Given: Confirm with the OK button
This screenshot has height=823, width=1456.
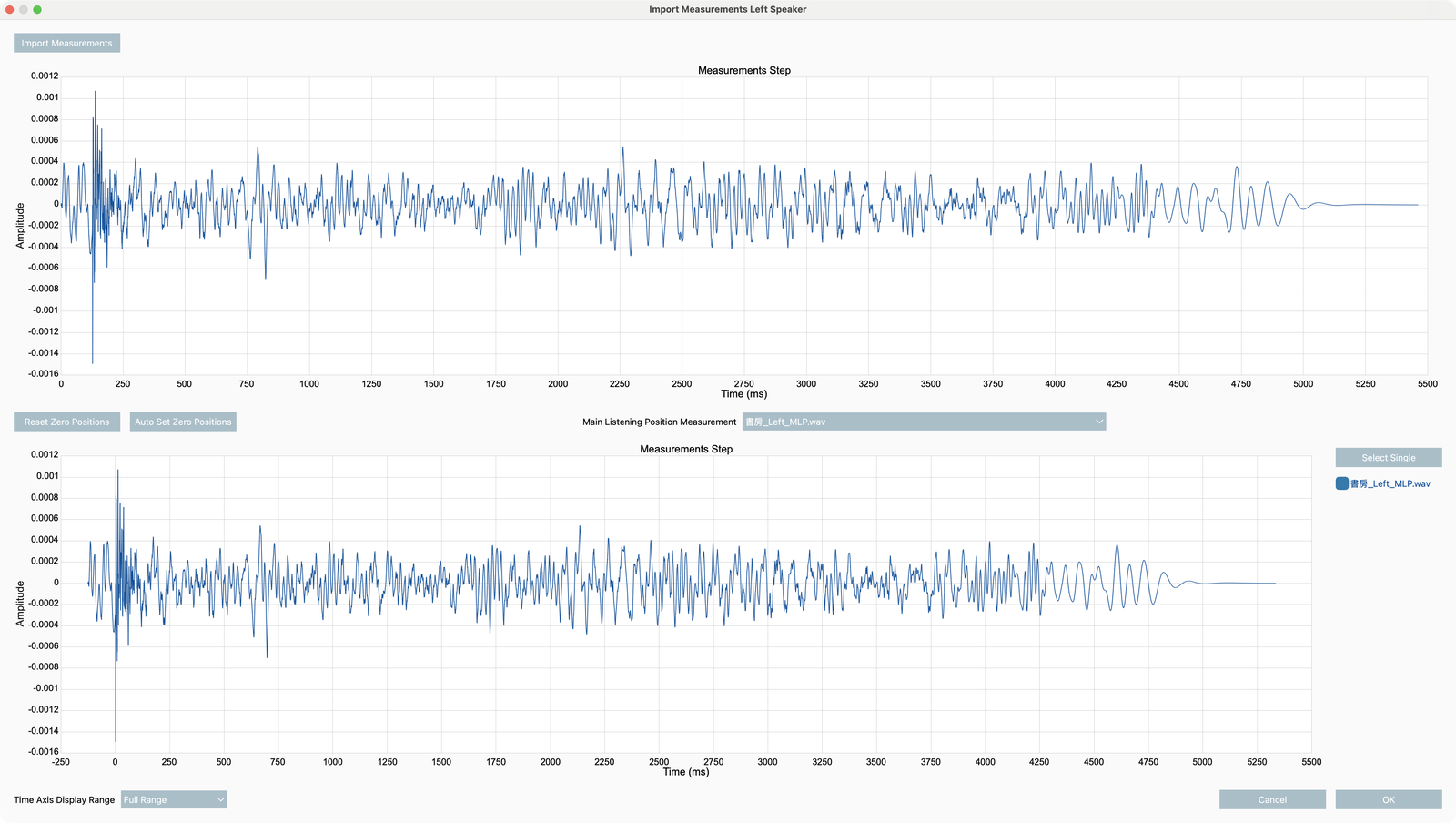Looking at the screenshot, I should (x=1389, y=799).
